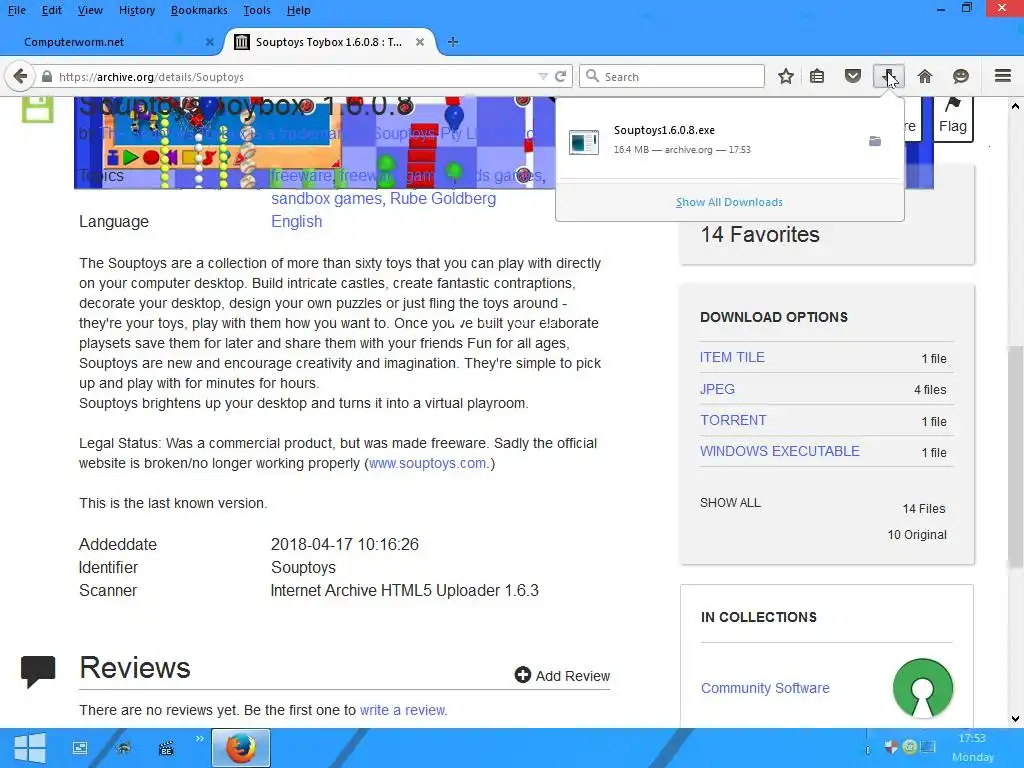Open a new tab with the plus button
This screenshot has height=768, width=1024.
click(x=453, y=42)
